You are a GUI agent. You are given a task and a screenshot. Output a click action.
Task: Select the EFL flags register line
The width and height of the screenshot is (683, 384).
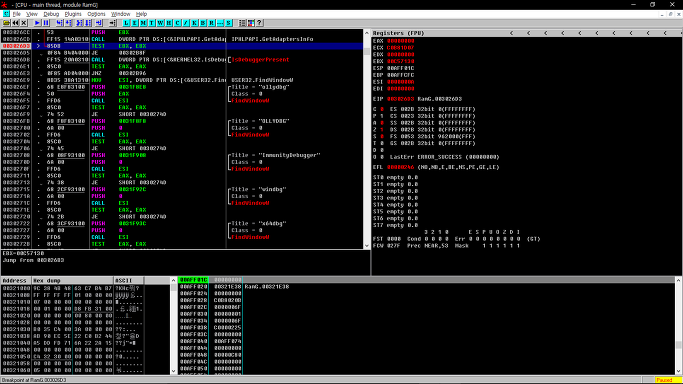[436, 167]
